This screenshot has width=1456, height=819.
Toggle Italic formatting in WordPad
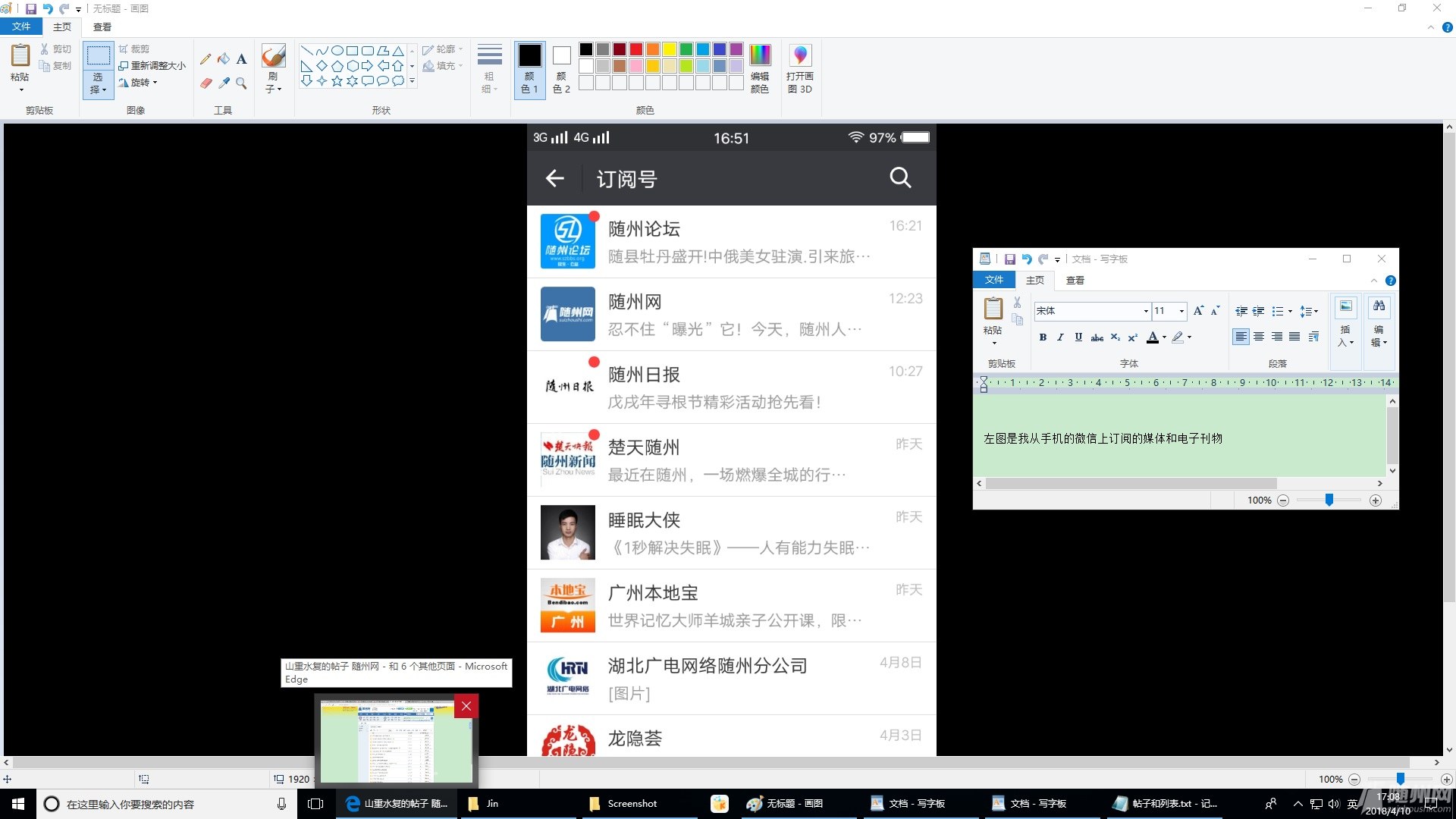coord(1060,337)
